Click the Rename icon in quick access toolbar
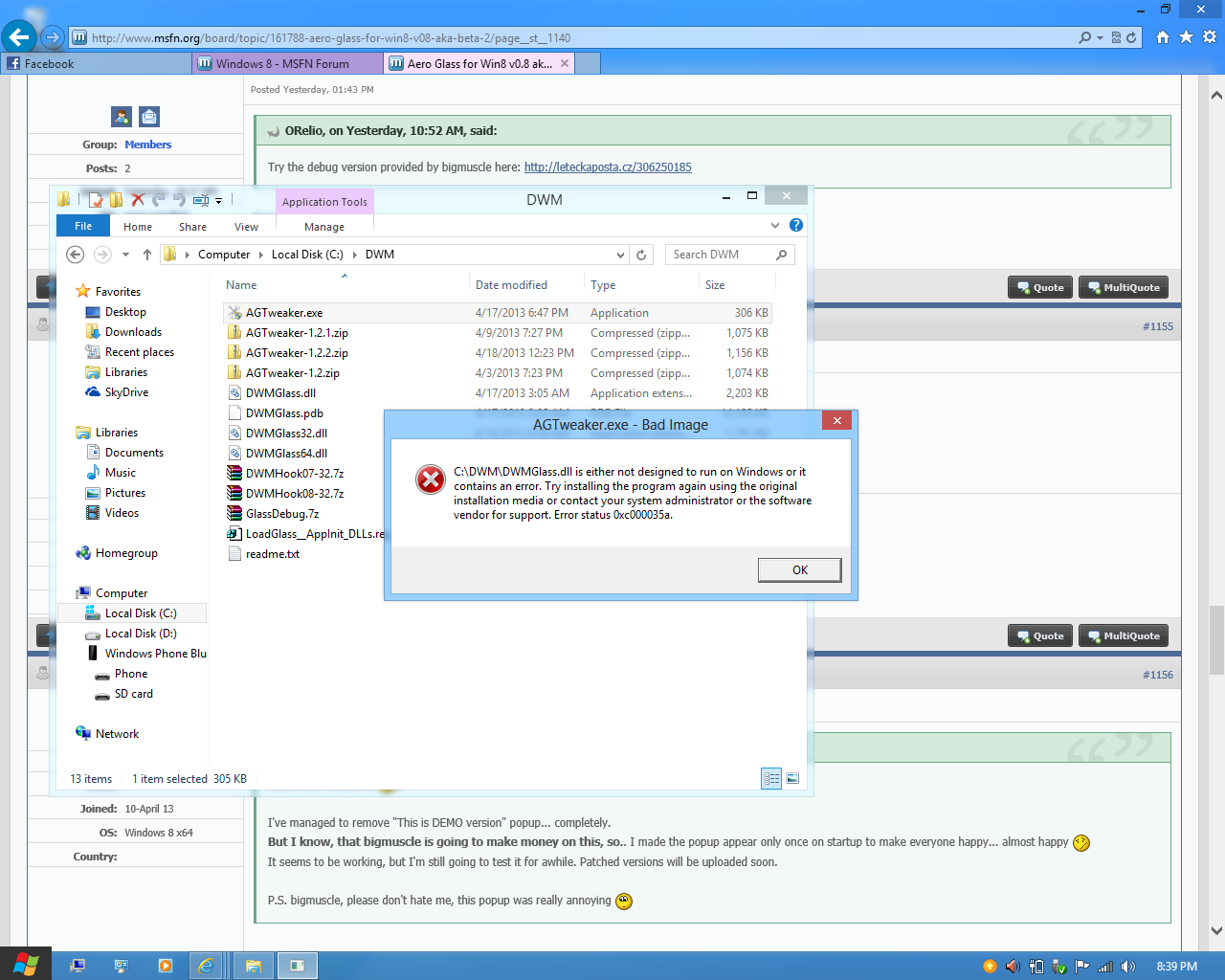 pyautogui.click(x=201, y=200)
